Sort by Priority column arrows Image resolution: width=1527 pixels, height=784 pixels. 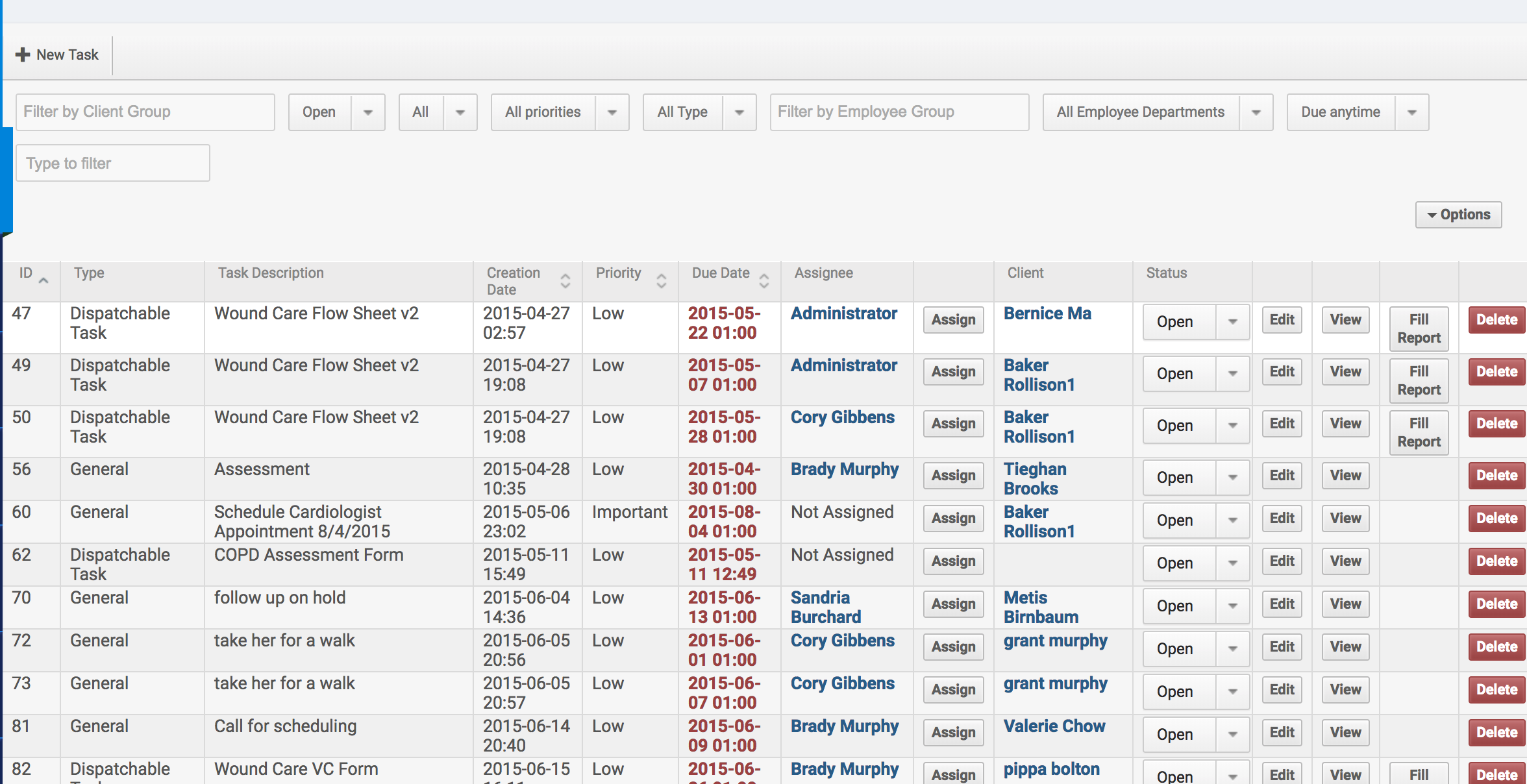coord(661,280)
